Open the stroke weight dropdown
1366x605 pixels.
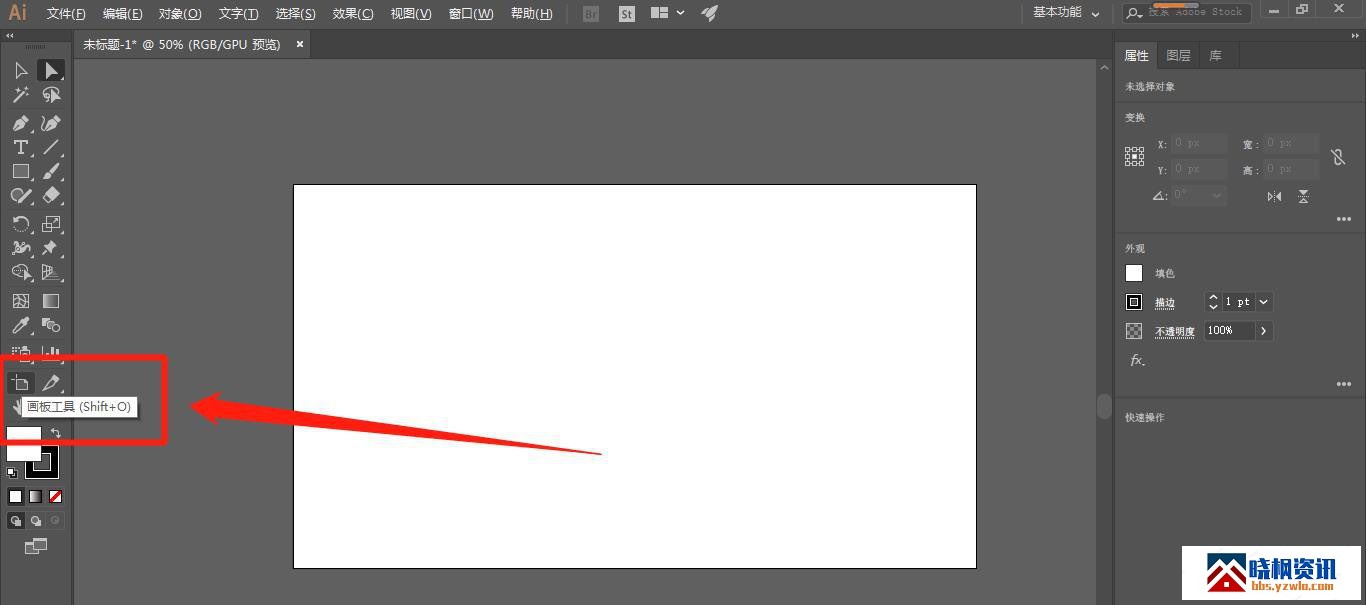click(x=1264, y=302)
